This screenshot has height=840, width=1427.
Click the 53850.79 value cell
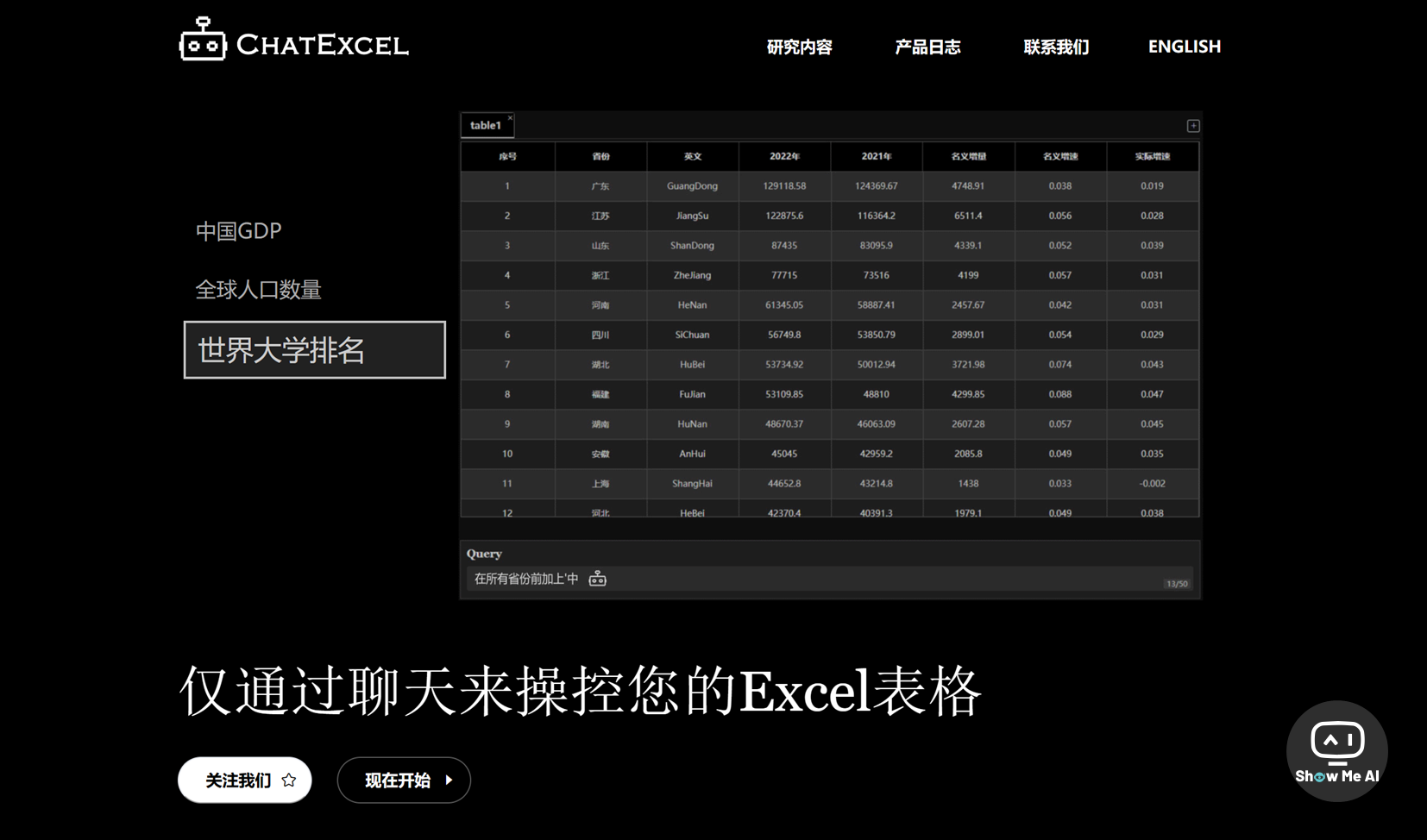click(x=877, y=335)
